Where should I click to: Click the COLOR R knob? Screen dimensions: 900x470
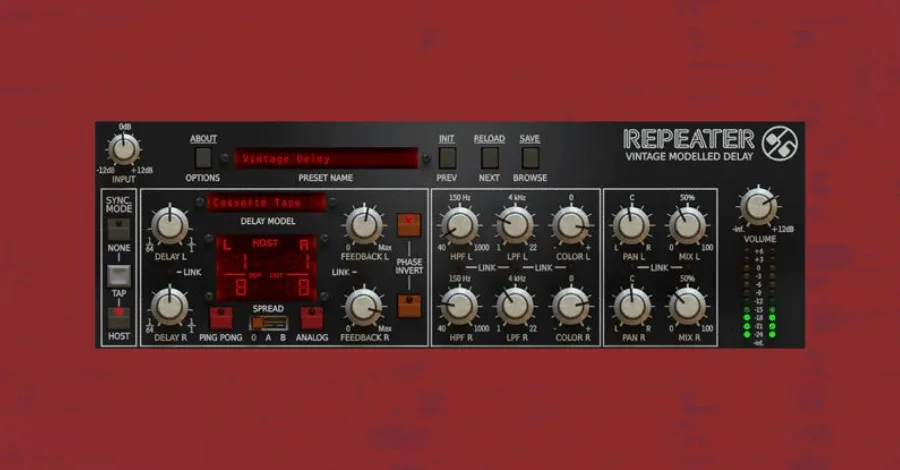pyautogui.click(x=571, y=307)
